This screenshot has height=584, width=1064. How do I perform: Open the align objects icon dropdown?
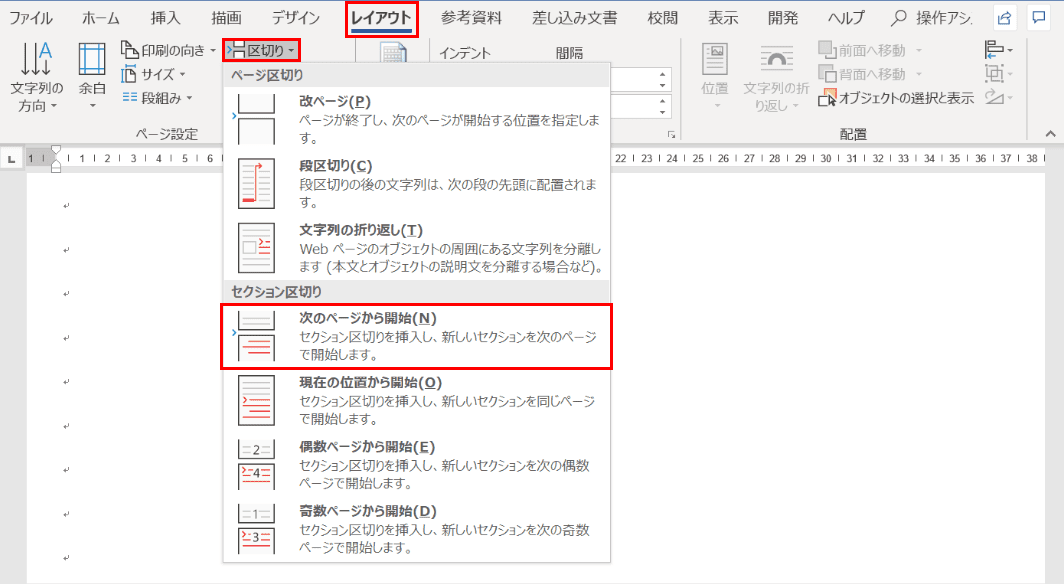[999, 50]
